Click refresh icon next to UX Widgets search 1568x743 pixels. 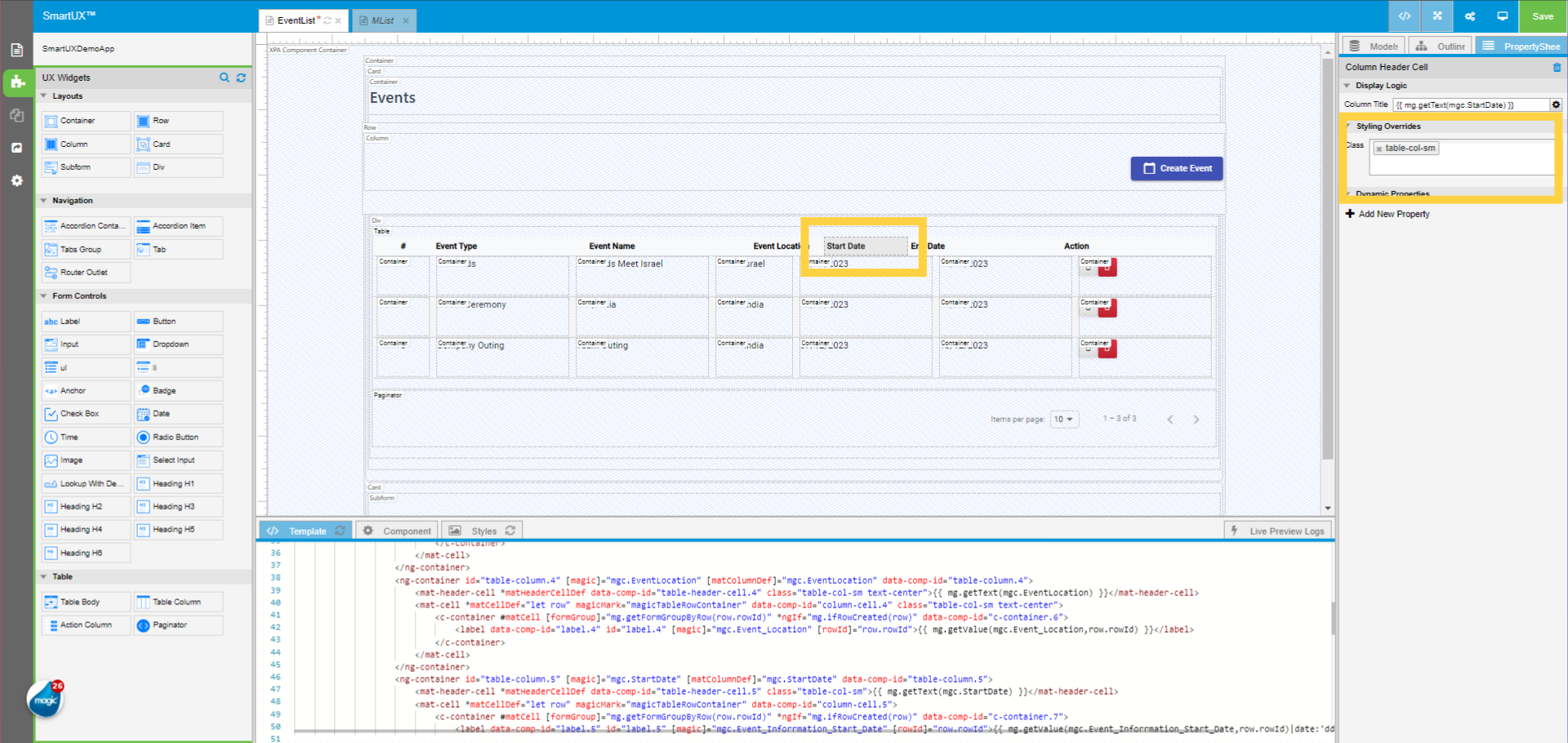point(241,78)
